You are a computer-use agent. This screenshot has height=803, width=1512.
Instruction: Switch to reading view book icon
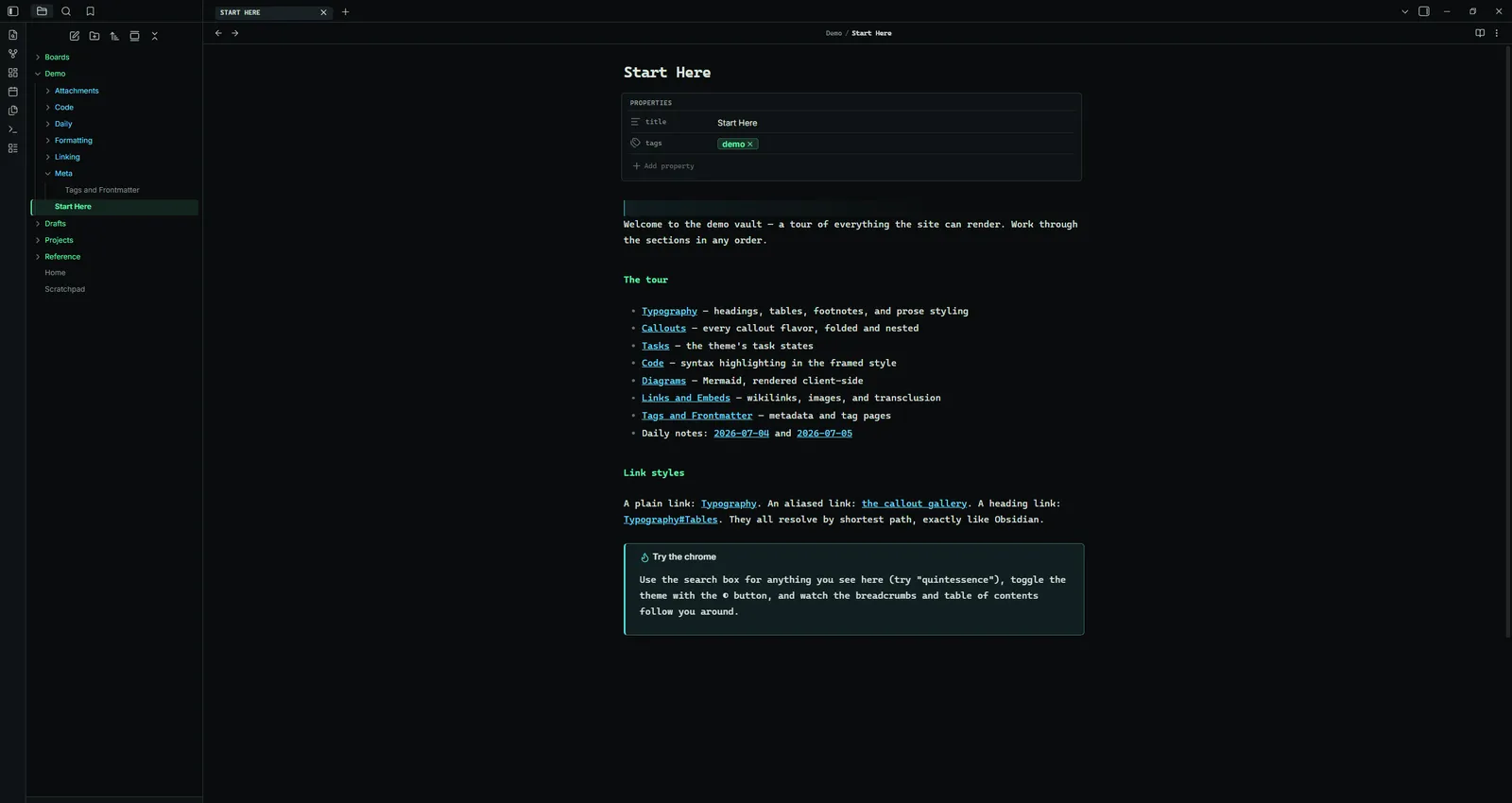coord(1480,33)
